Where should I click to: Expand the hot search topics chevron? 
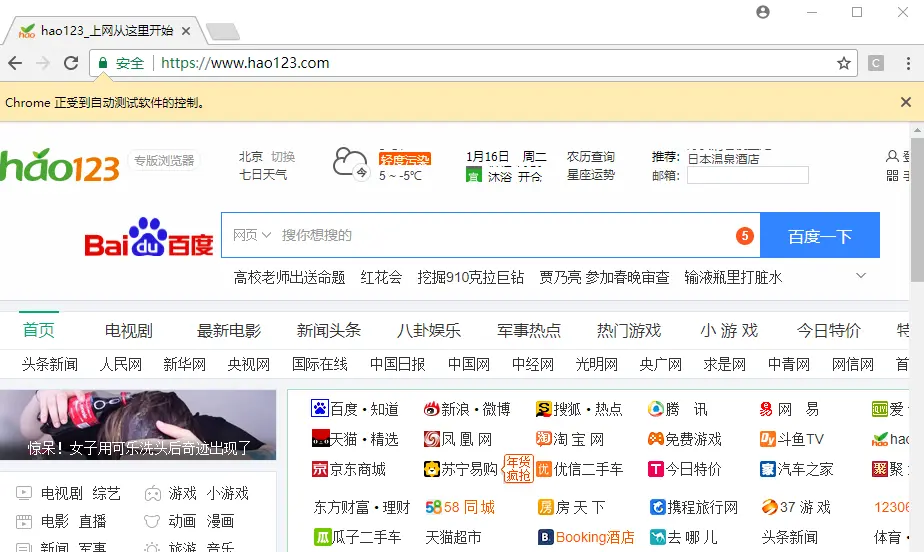861,276
